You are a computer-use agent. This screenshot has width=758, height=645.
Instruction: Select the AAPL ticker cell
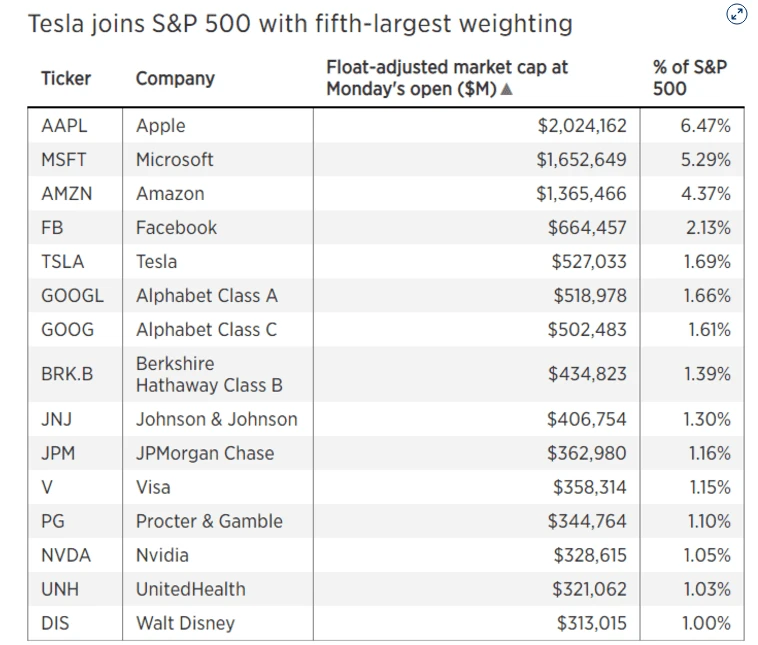click(64, 126)
